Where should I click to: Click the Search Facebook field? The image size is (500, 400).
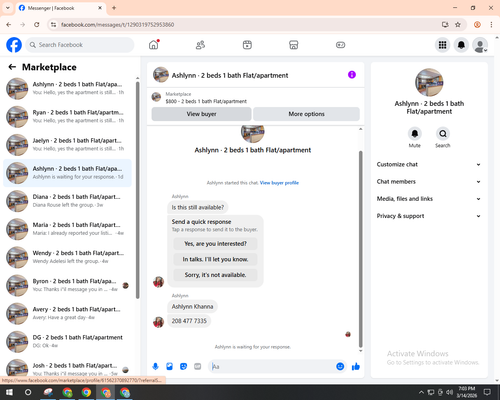coord(80,45)
